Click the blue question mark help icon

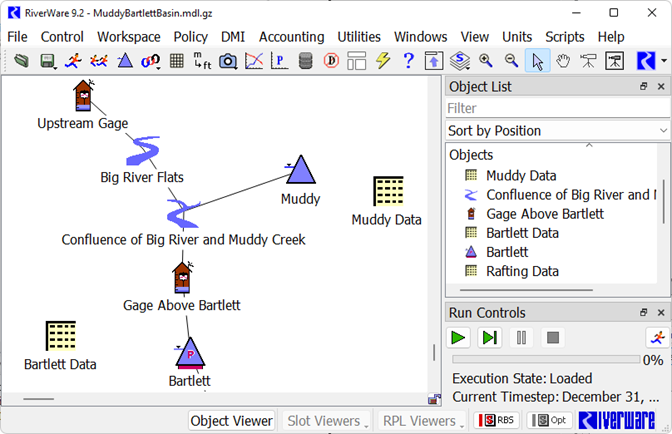(x=408, y=61)
